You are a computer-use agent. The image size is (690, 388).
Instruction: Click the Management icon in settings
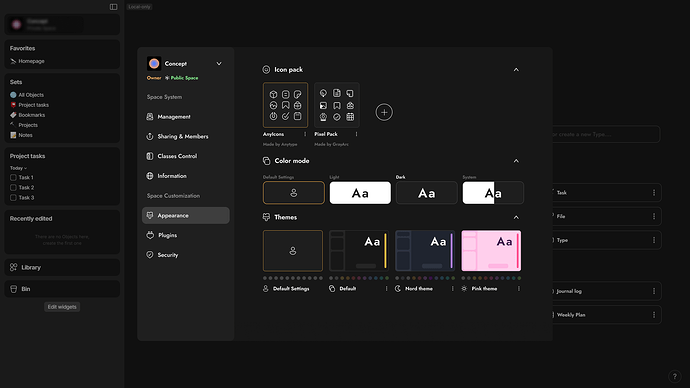pos(150,117)
